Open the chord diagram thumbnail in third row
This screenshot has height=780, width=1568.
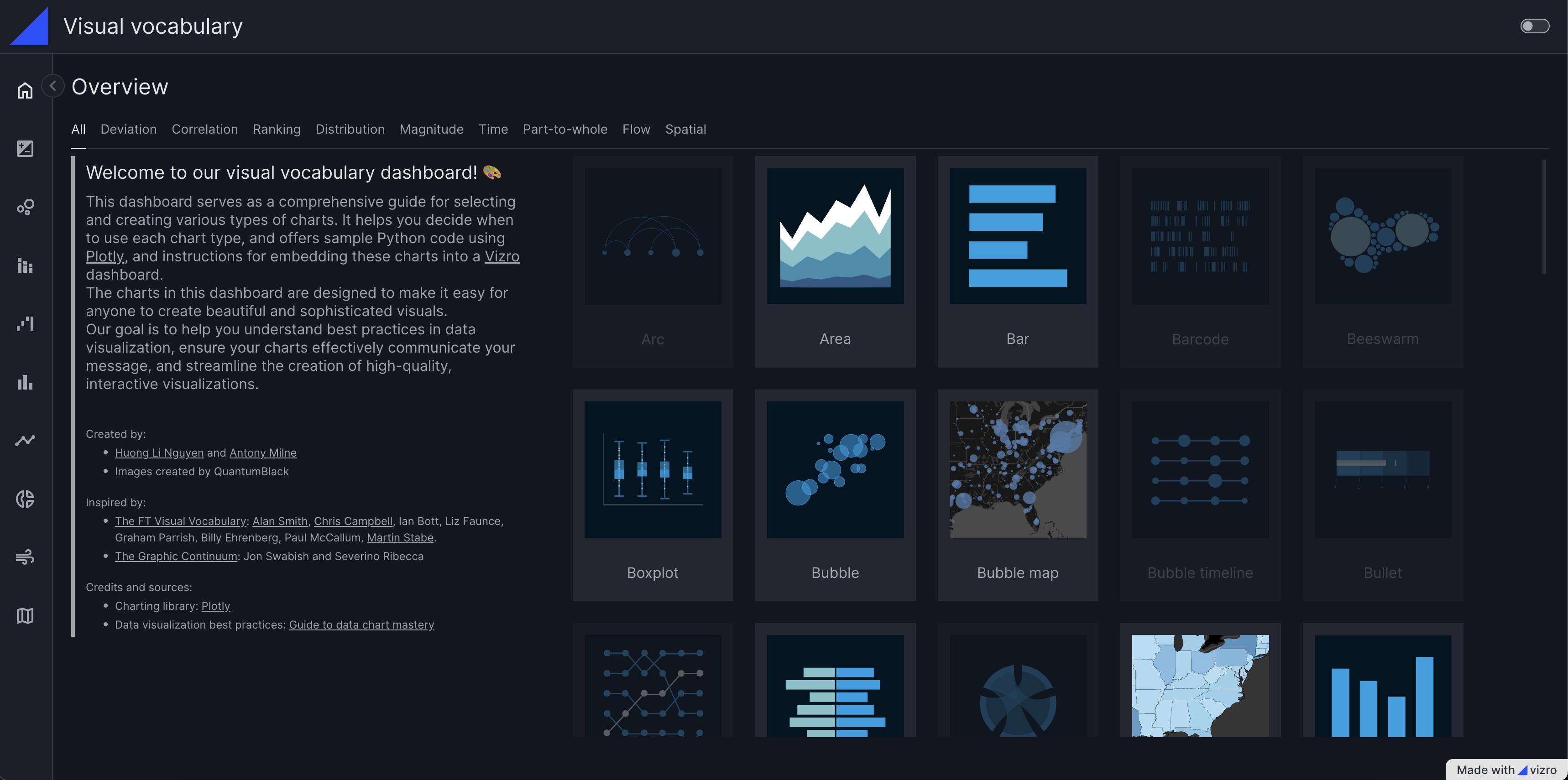[1018, 686]
